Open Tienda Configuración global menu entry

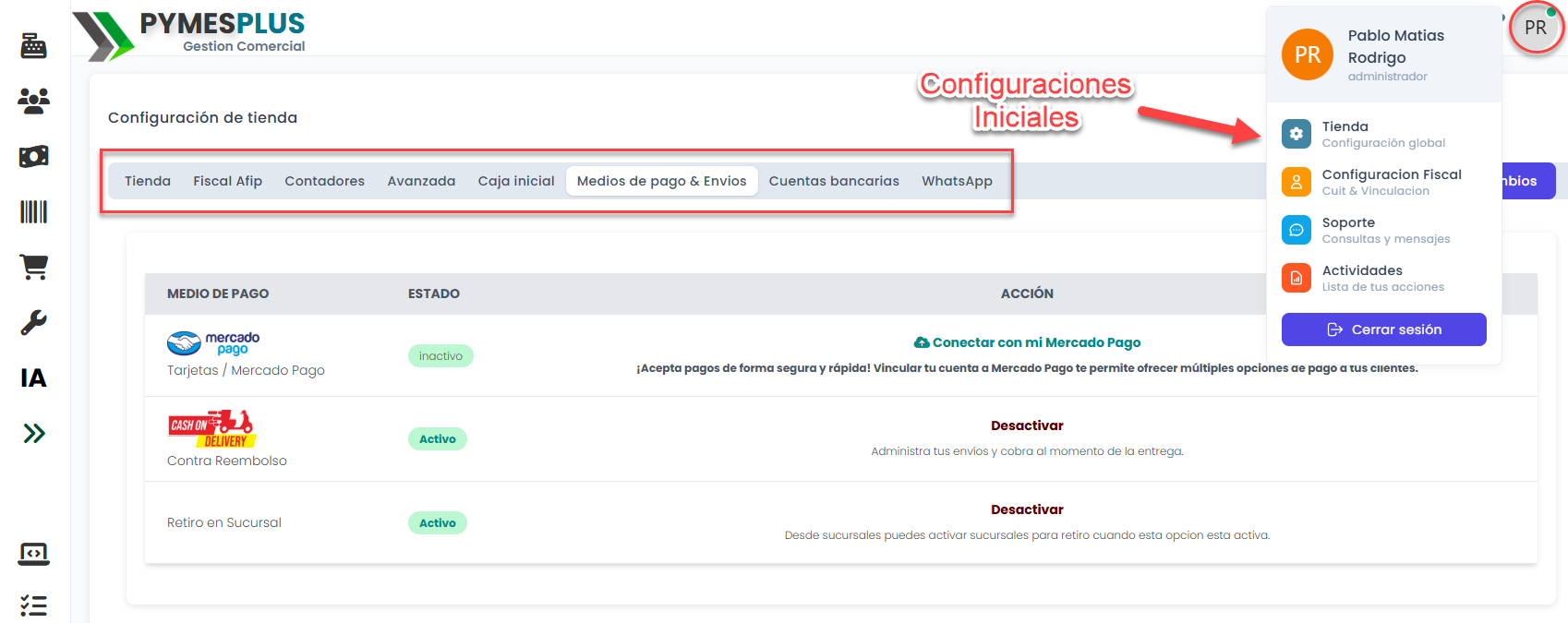tap(1383, 134)
